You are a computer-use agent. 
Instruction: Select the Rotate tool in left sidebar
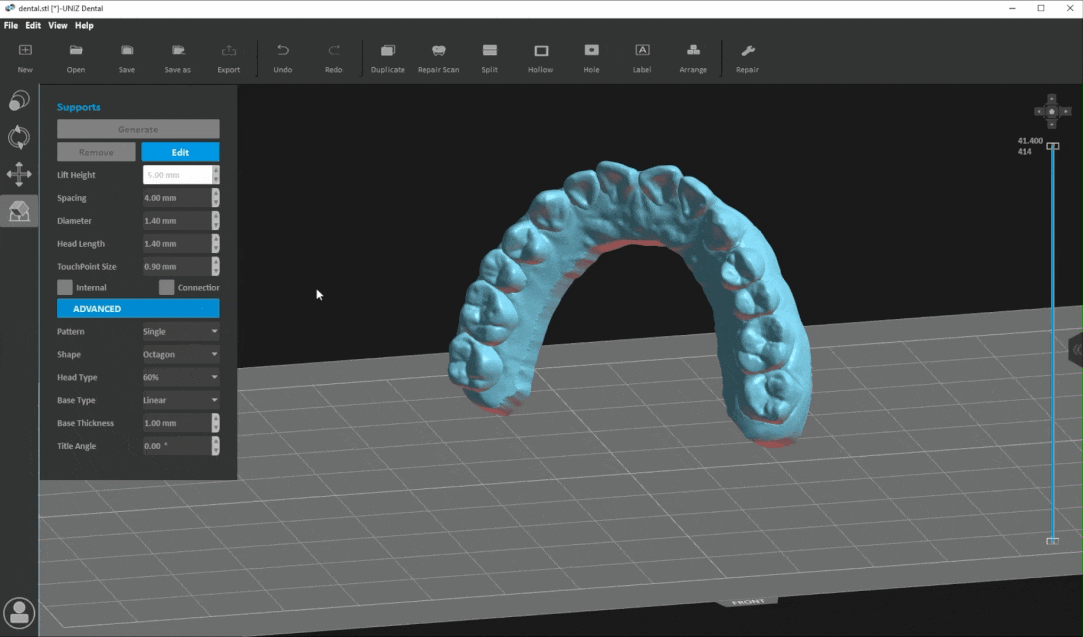click(x=19, y=138)
